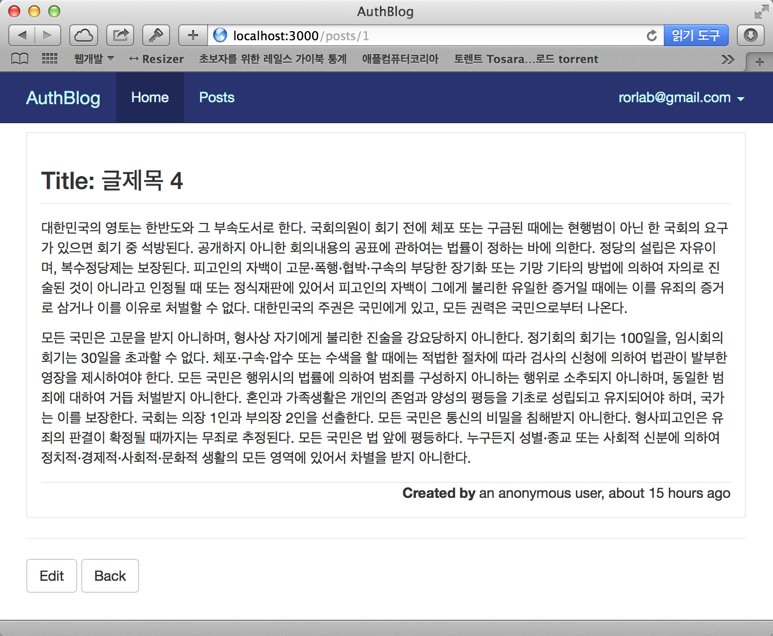Click the 읽기 도구 reader button

[696, 35]
